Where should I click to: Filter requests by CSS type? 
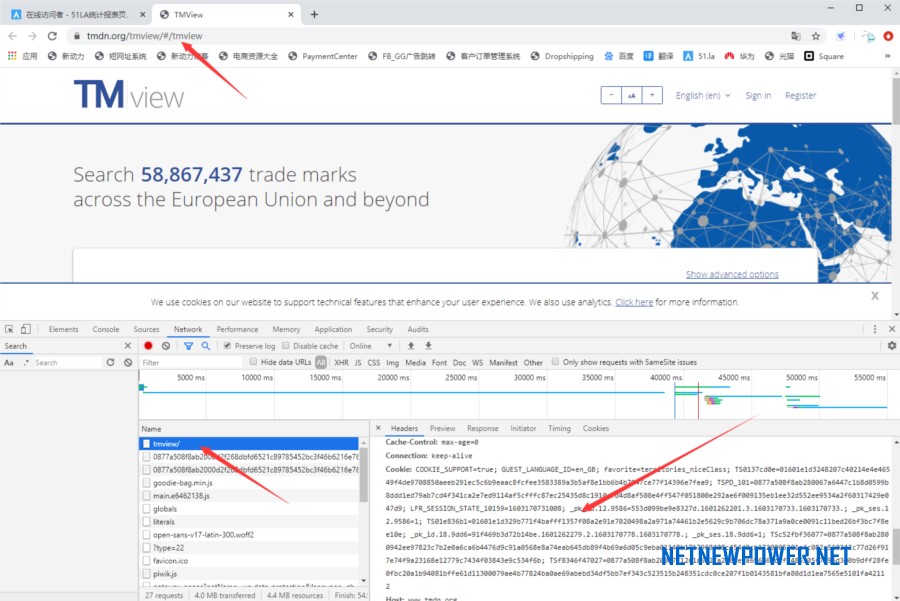pos(374,362)
